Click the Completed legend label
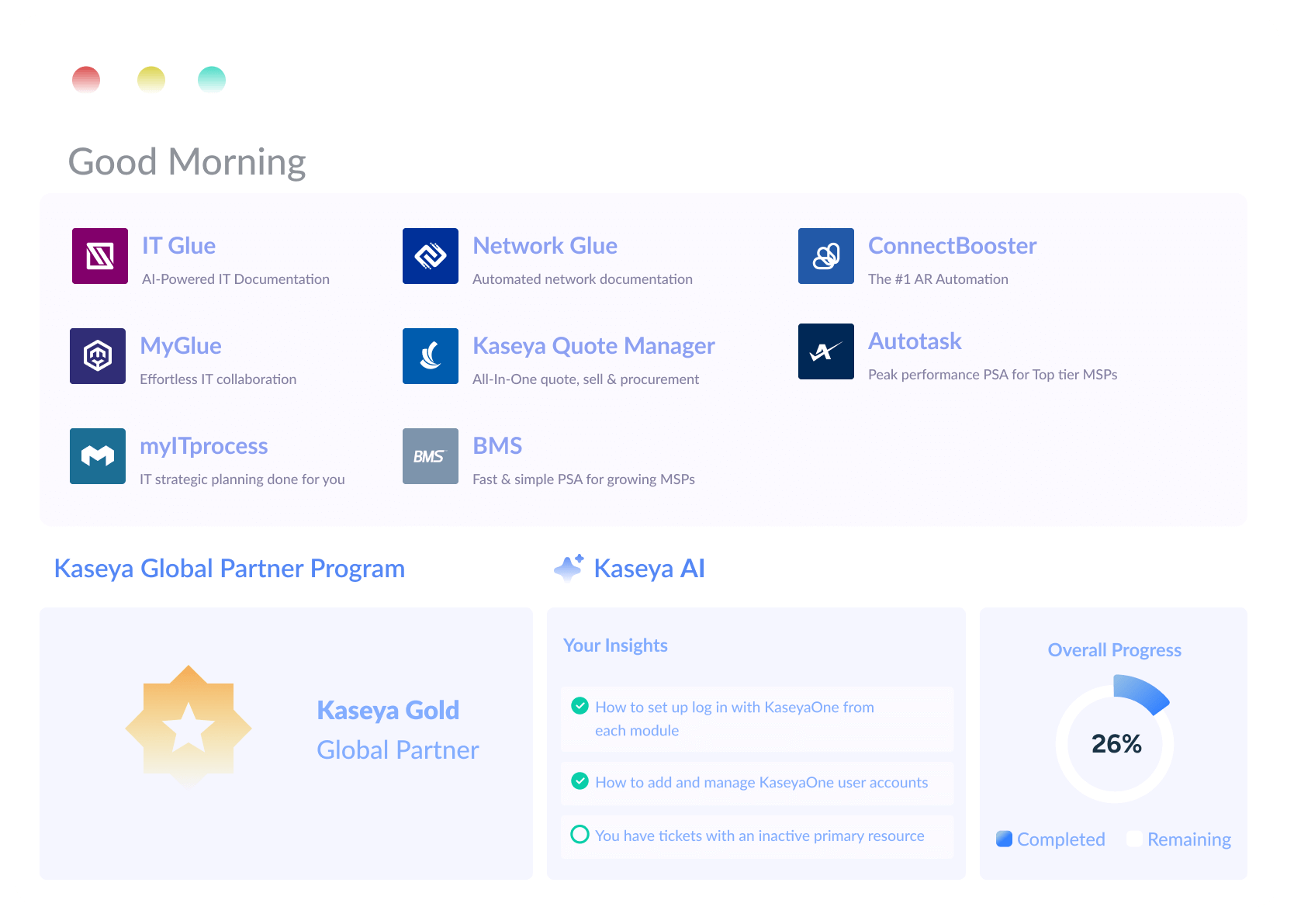This screenshot has width=1294, height=924. (1060, 839)
